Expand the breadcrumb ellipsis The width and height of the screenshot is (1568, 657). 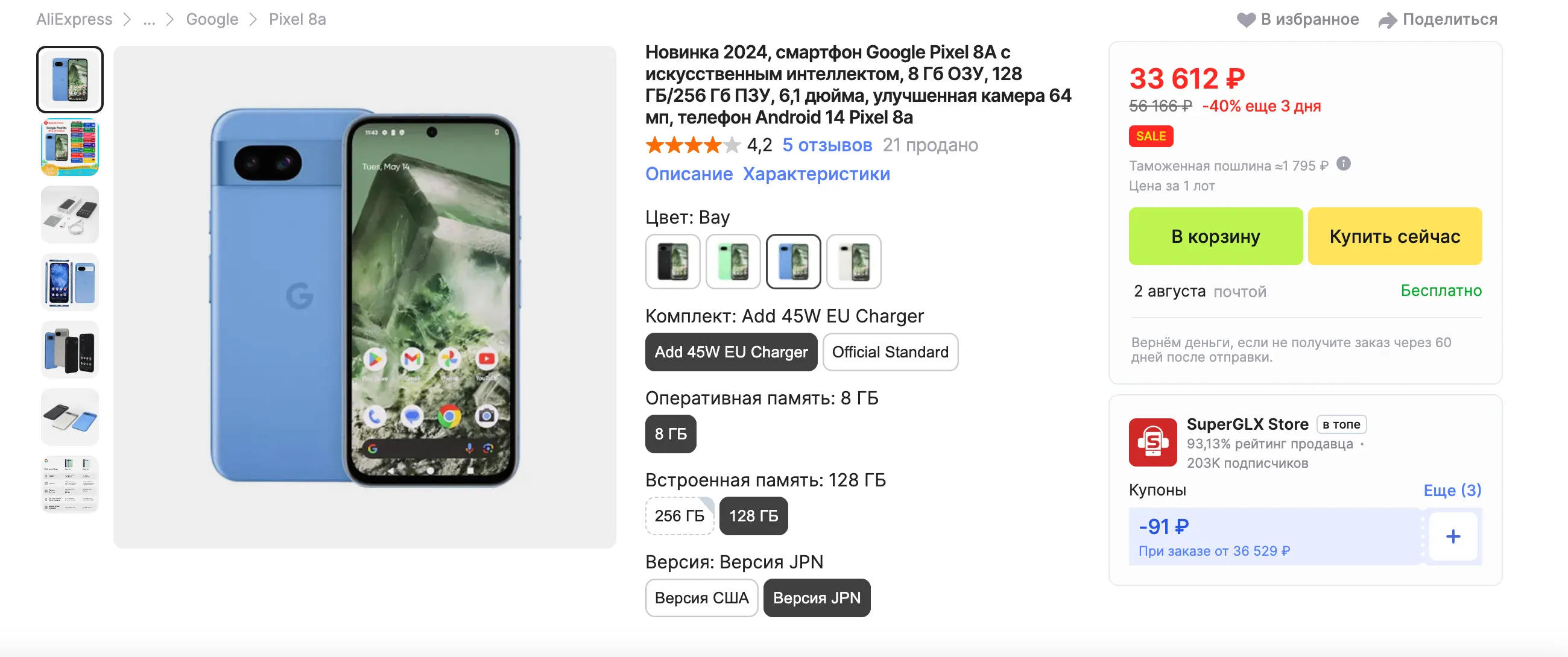[149, 20]
